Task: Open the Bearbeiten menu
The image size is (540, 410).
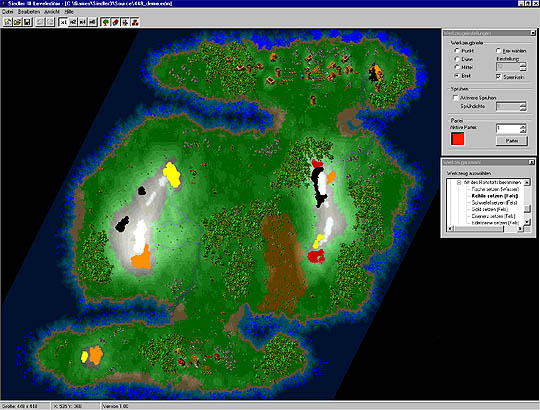Action: pyautogui.click(x=29, y=12)
